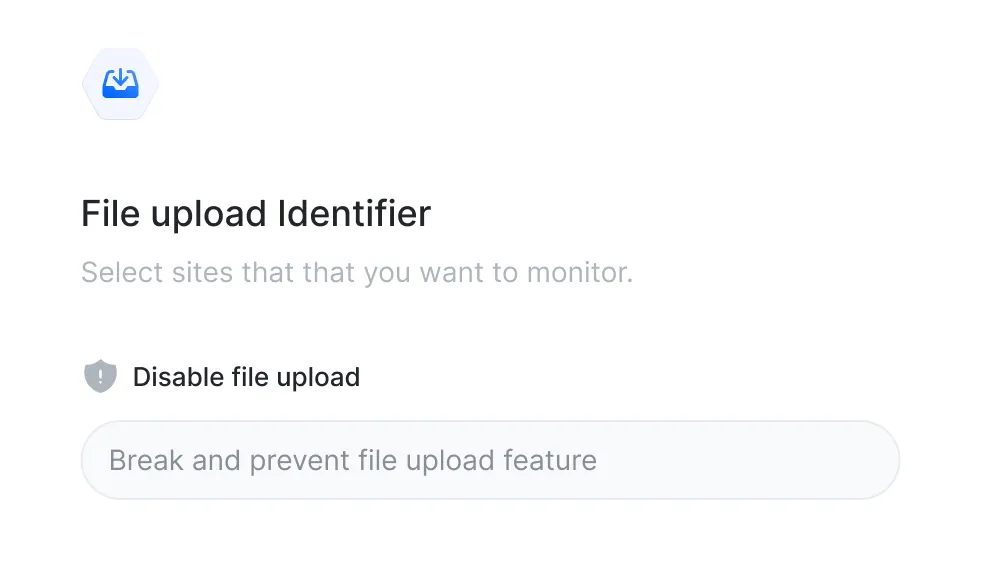Select the hexagon badge at the top
981x580 pixels.
(x=120, y=83)
